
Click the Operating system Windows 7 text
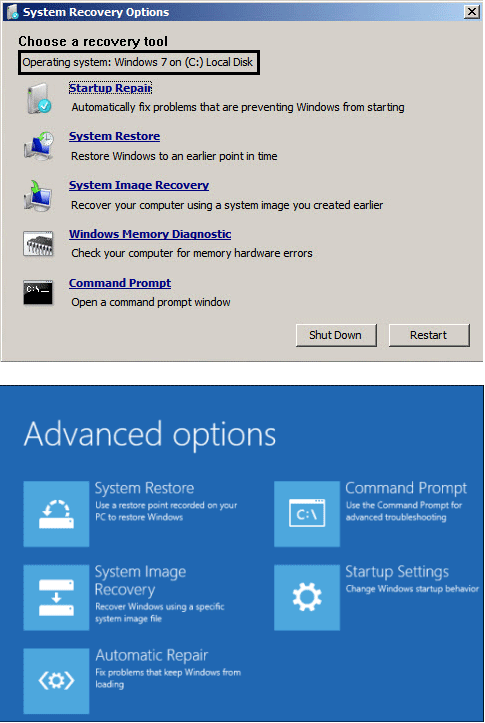tap(137, 62)
